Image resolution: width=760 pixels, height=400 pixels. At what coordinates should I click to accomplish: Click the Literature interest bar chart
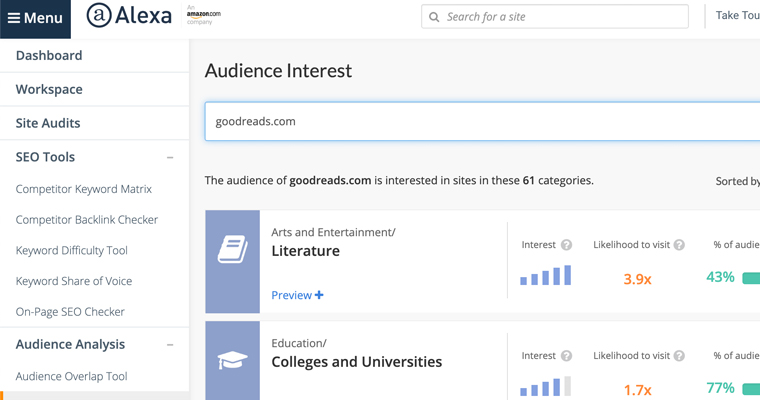point(546,275)
